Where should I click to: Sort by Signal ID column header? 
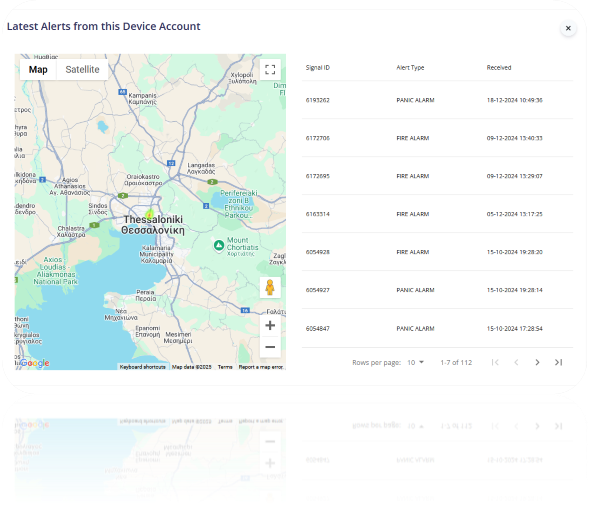click(317, 68)
